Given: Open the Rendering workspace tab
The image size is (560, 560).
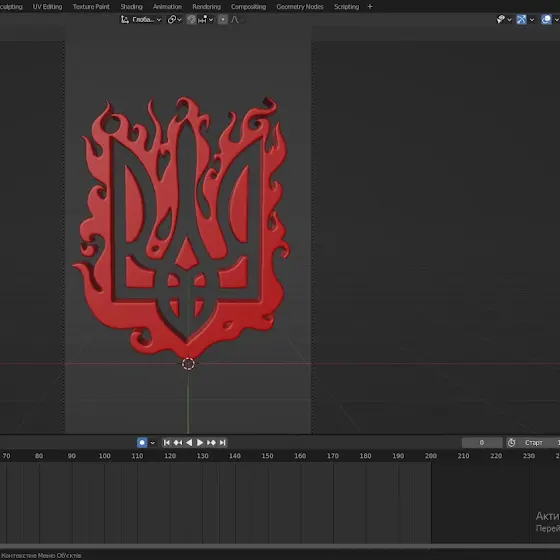Looking at the screenshot, I should tap(206, 7).
